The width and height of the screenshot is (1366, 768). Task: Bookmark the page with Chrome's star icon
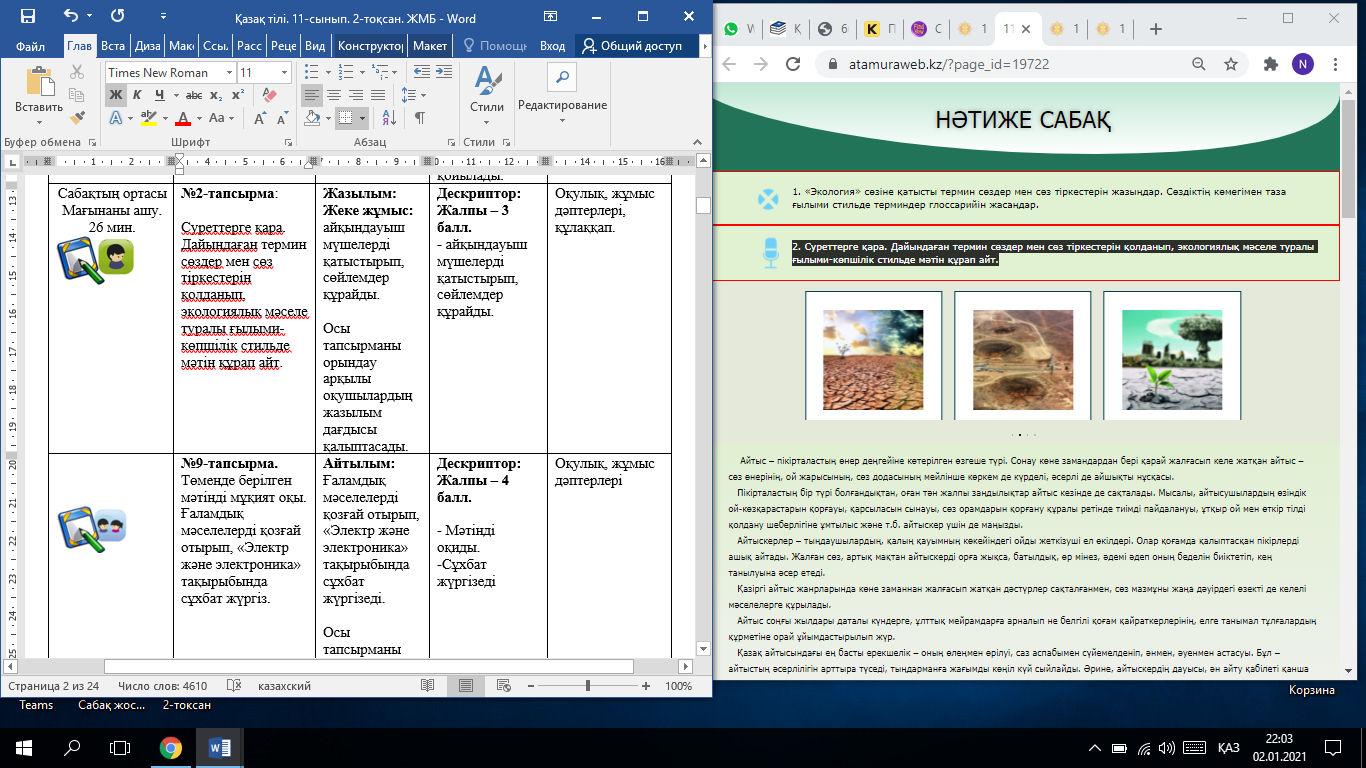tap(1231, 64)
